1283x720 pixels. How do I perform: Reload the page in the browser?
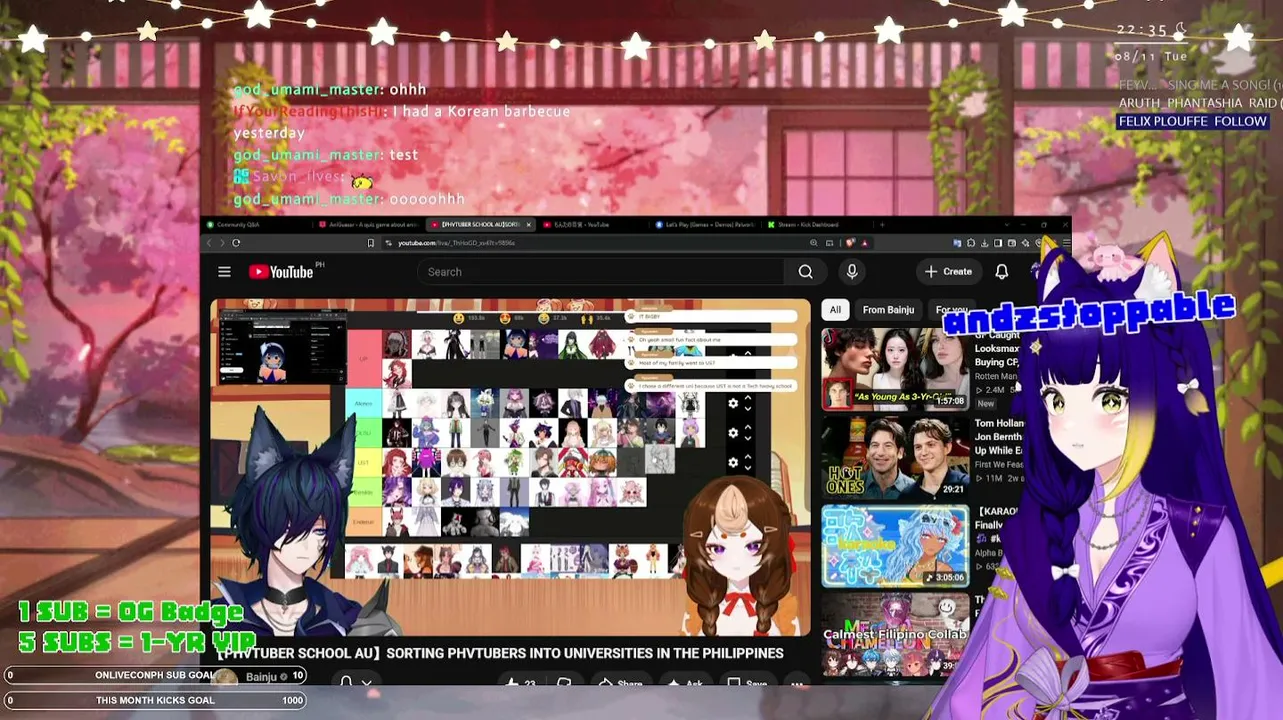tap(236, 243)
